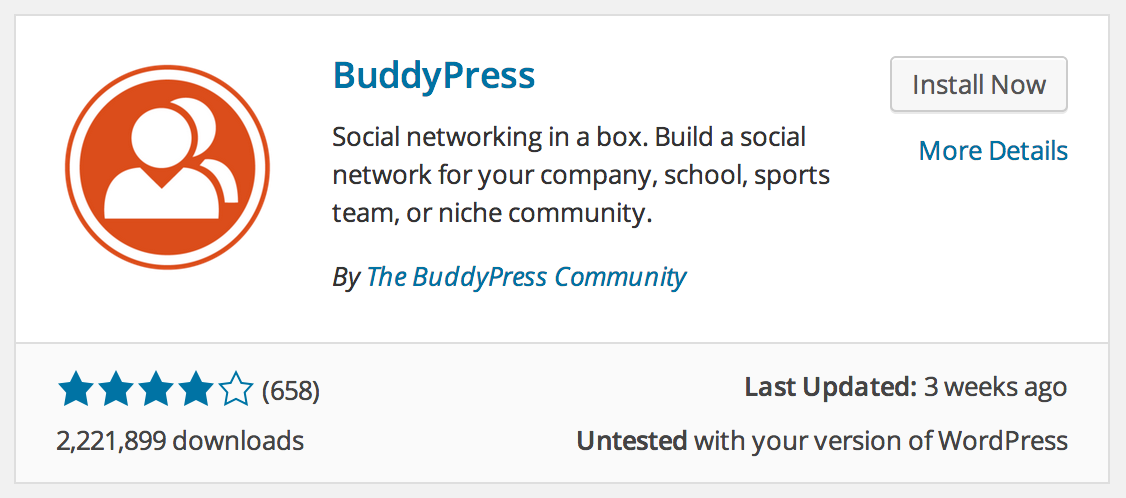Open the More Details link

[x=992, y=151]
